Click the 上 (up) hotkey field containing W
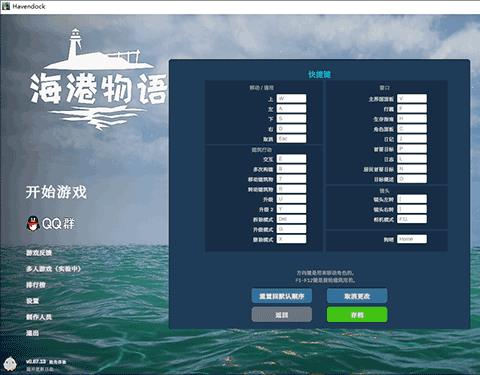This screenshot has height=375, width=480. pyautogui.click(x=291, y=99)
